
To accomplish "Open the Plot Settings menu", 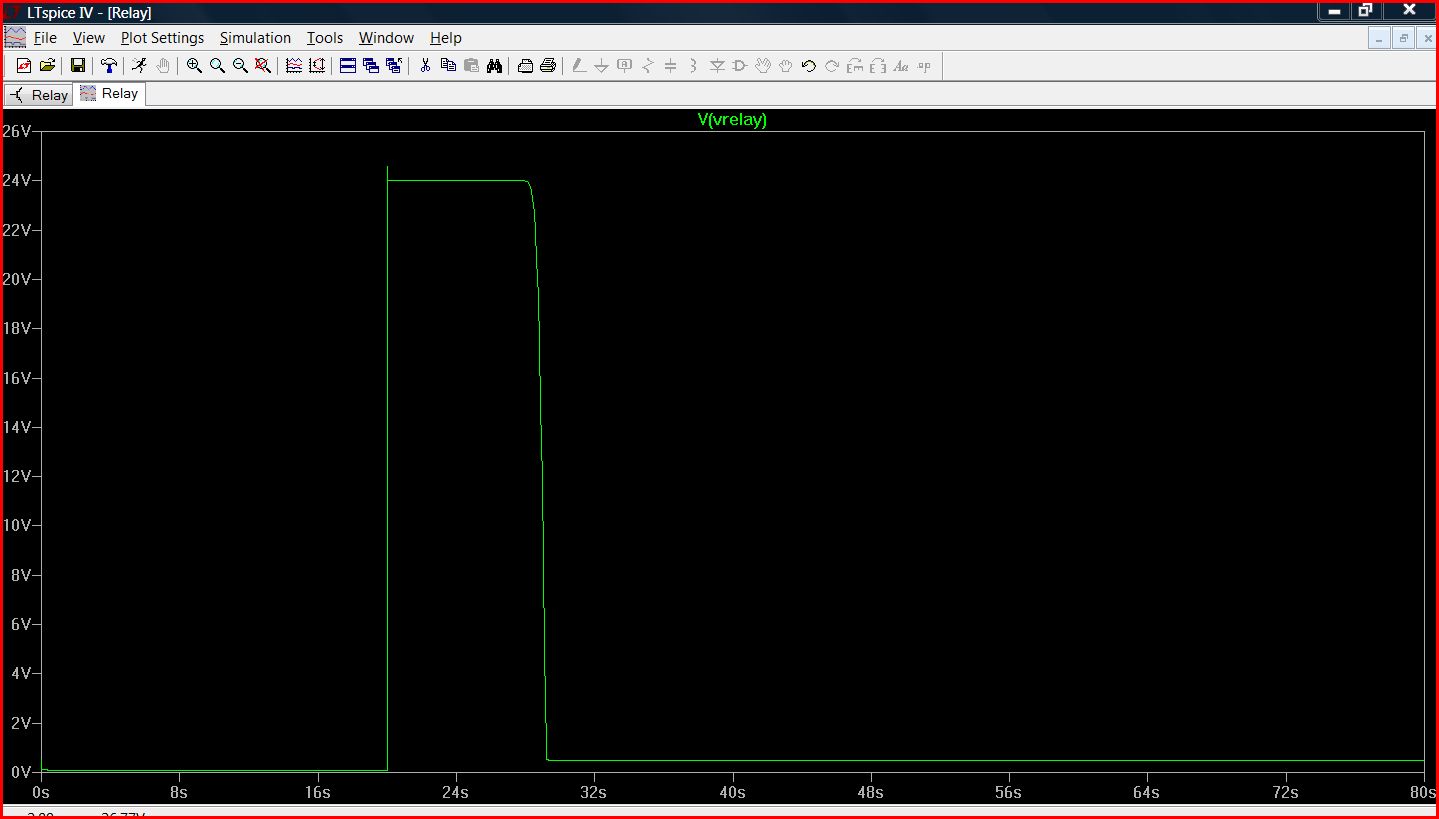I will (x=162, y=38).
